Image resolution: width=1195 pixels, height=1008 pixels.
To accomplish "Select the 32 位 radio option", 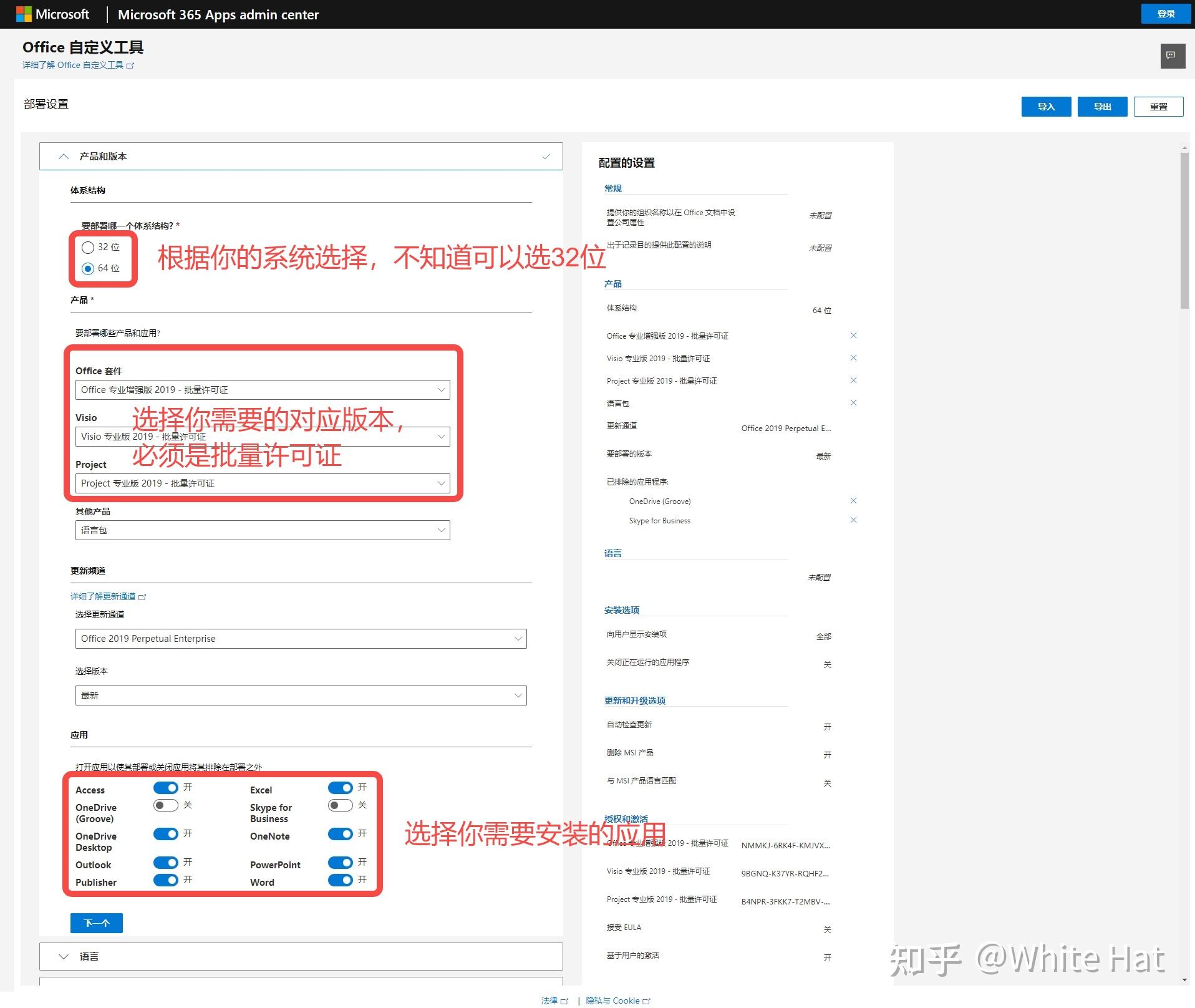I will pyautogui.click(x=88, y=248).
